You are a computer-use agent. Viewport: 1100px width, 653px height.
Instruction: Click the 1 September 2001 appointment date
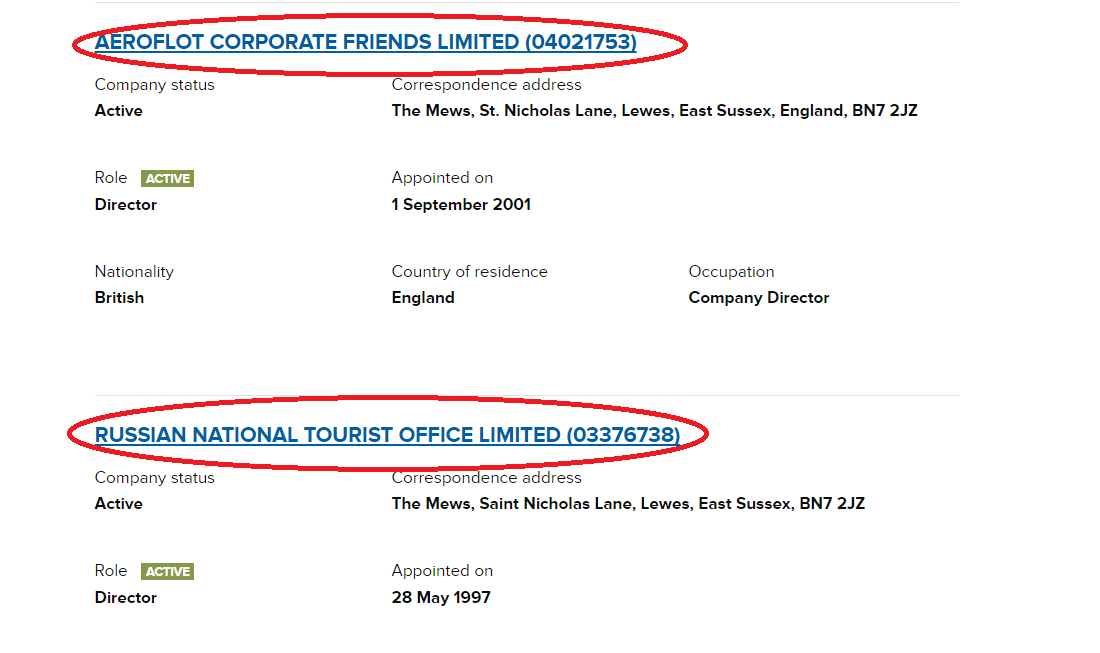(x=461, y=205)
